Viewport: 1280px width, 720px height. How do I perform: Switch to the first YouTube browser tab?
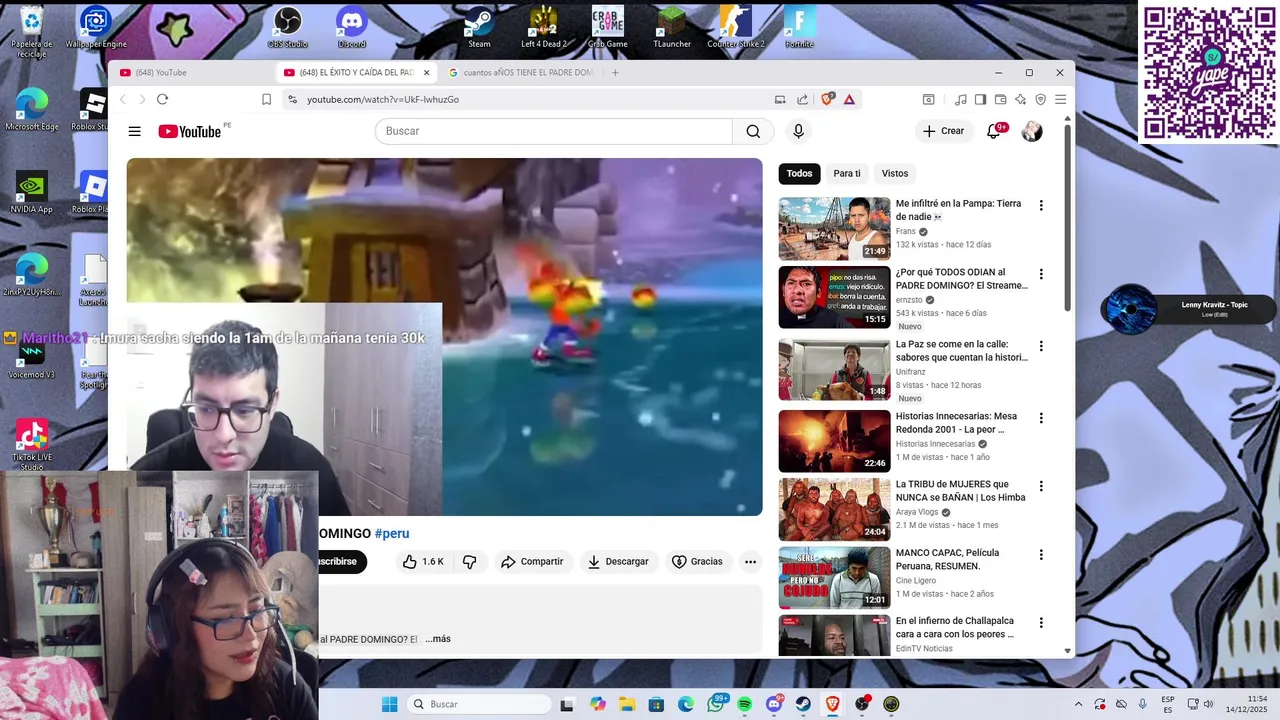(190, 72)
